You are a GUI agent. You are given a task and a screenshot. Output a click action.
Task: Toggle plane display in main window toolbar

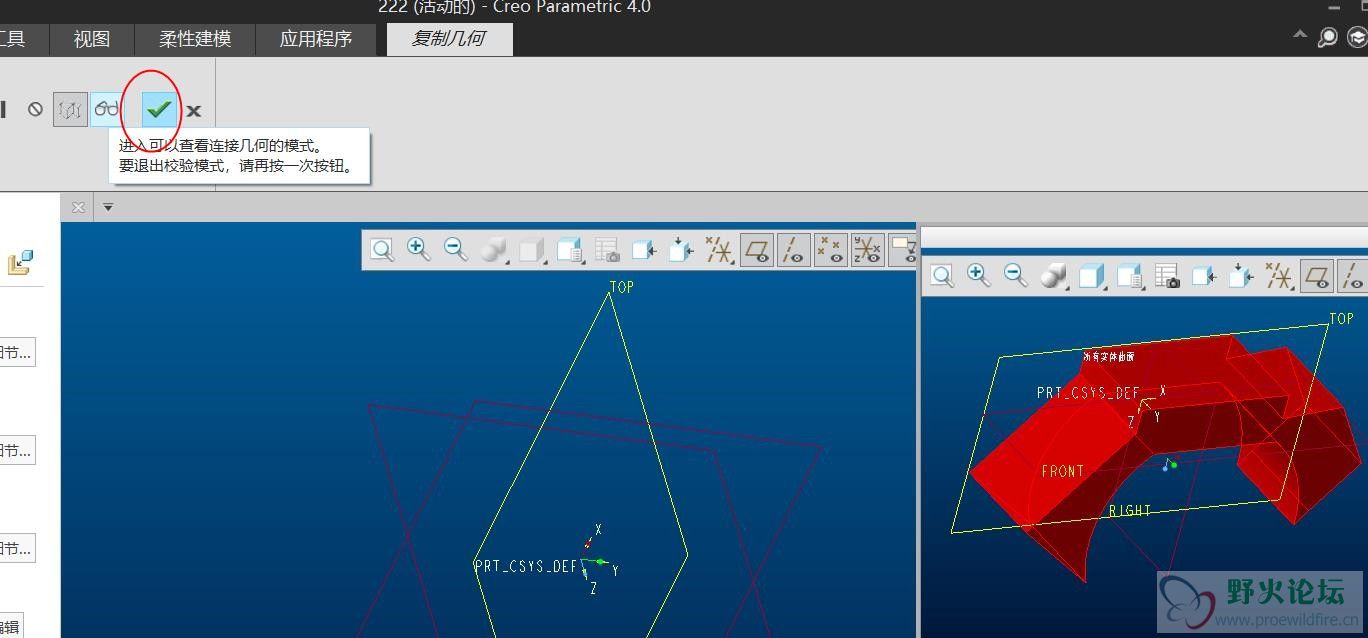click(757, 250)
